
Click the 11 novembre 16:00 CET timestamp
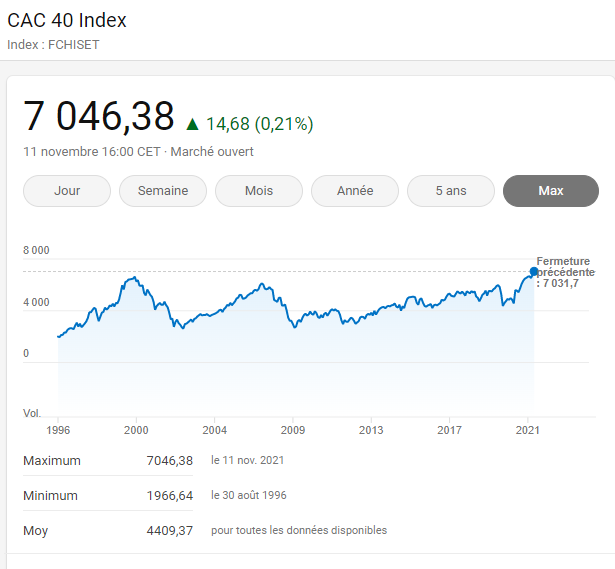(x=92, y=152)
